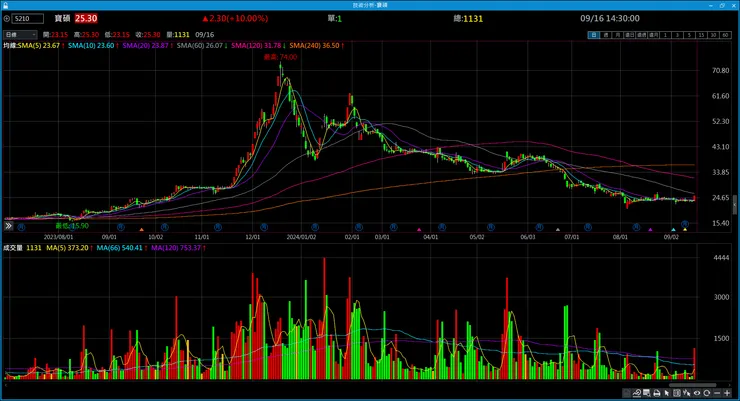
Task: Click the lock icon in bottom toolbar
Action: pos(627,393)
